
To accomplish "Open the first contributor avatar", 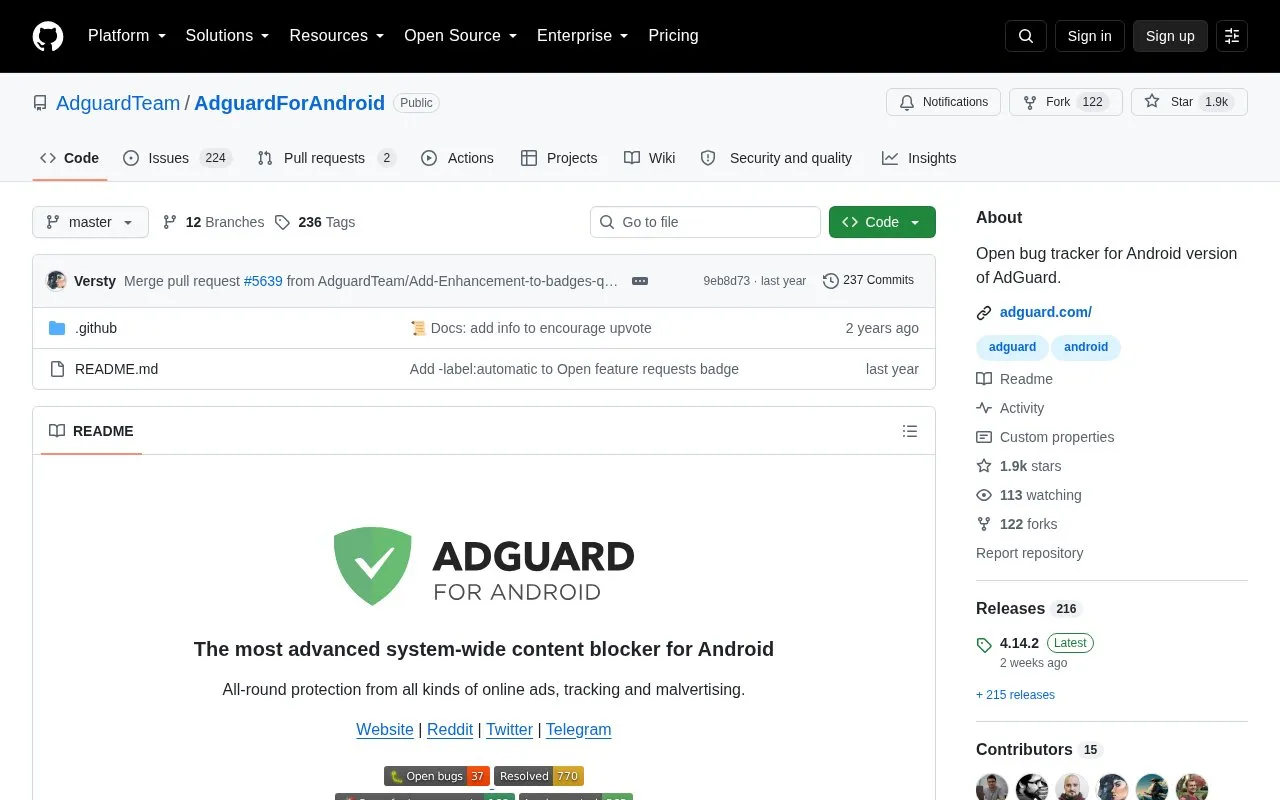I will pyautogui.click(x=992, y=788).
